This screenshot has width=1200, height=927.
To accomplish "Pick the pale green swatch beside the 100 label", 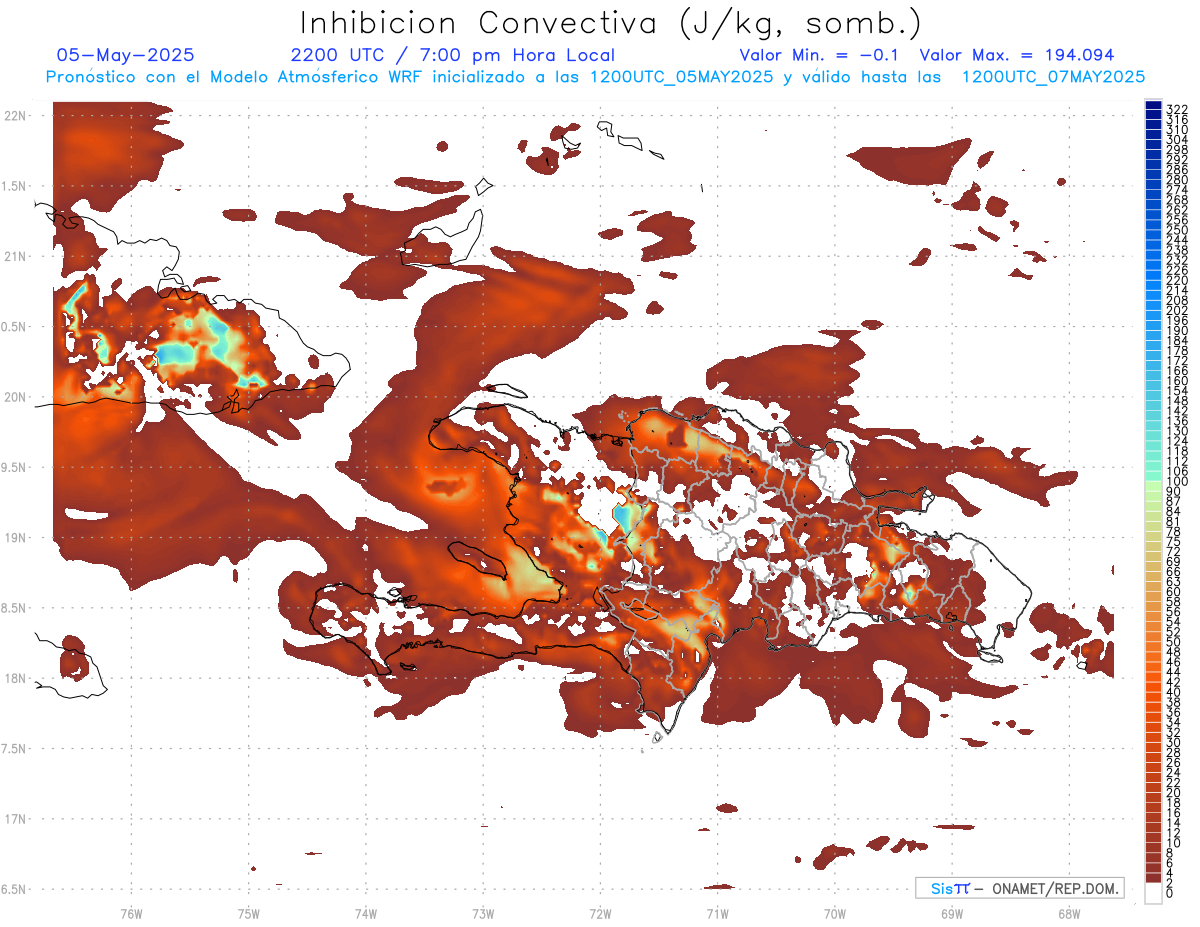I will click(1153, 487).
